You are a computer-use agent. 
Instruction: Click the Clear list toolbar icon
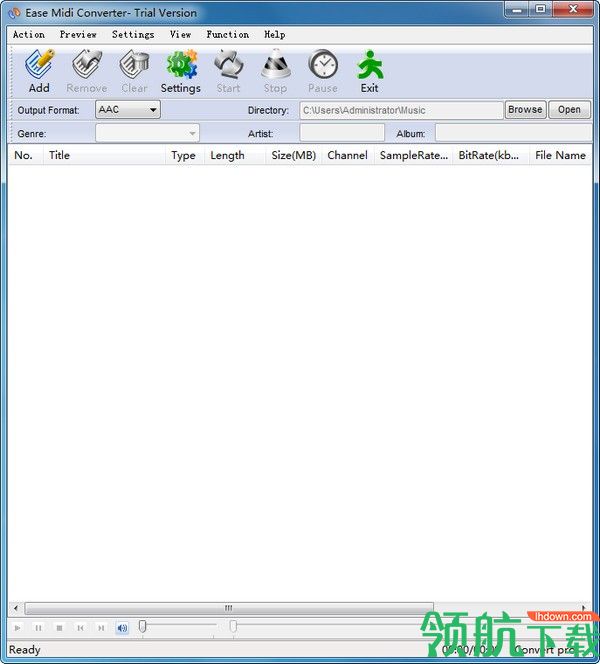tap(134, 65)
